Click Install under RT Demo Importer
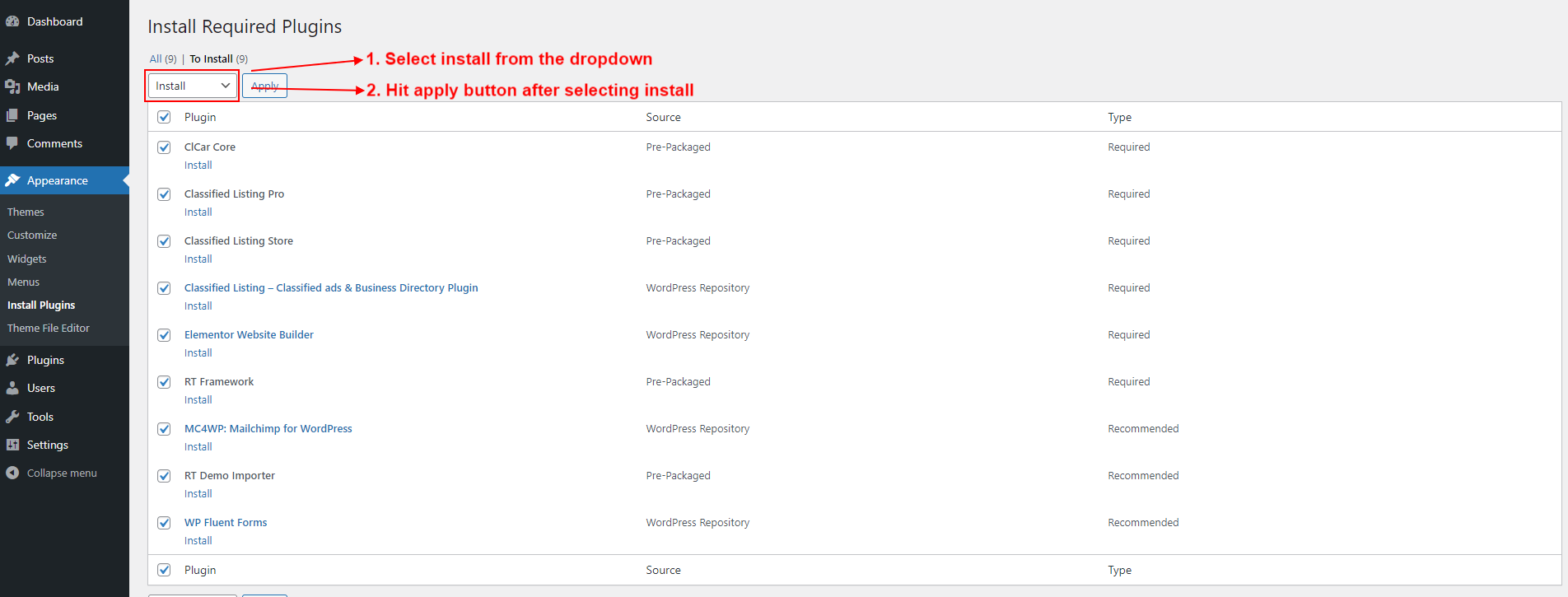 198,493
